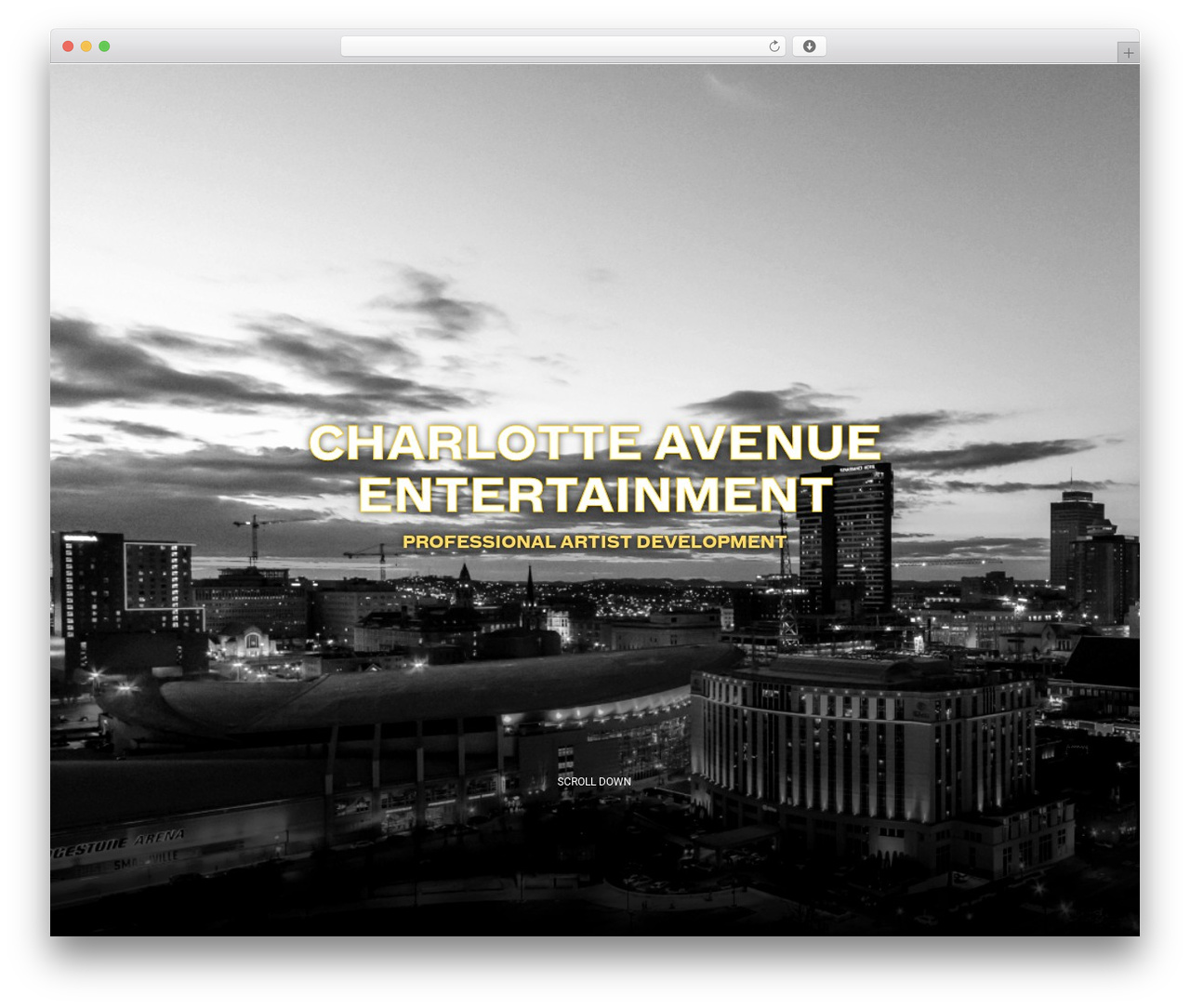Open the downloads arrow button
The image size is (1190, 1008).
click(x=809, y=46)
